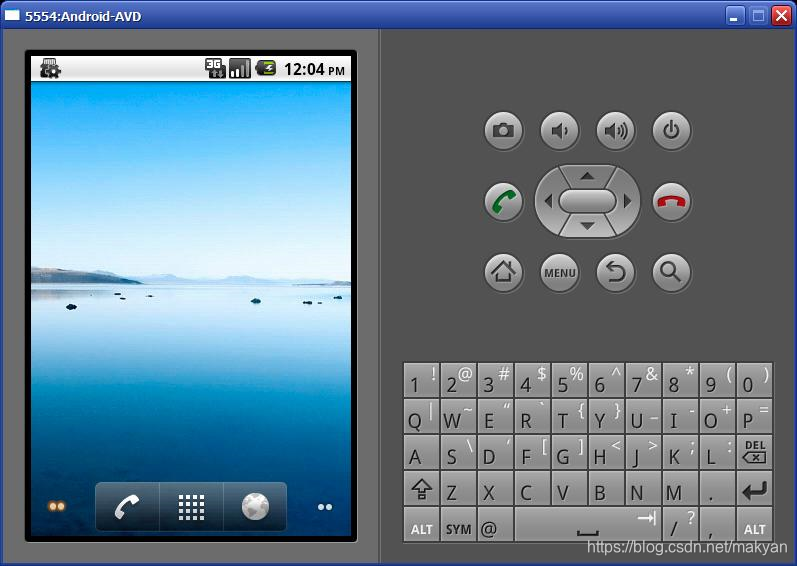Screen dimensions: 797x566
Task: Click the MENU hardware button
Action: 559,273
